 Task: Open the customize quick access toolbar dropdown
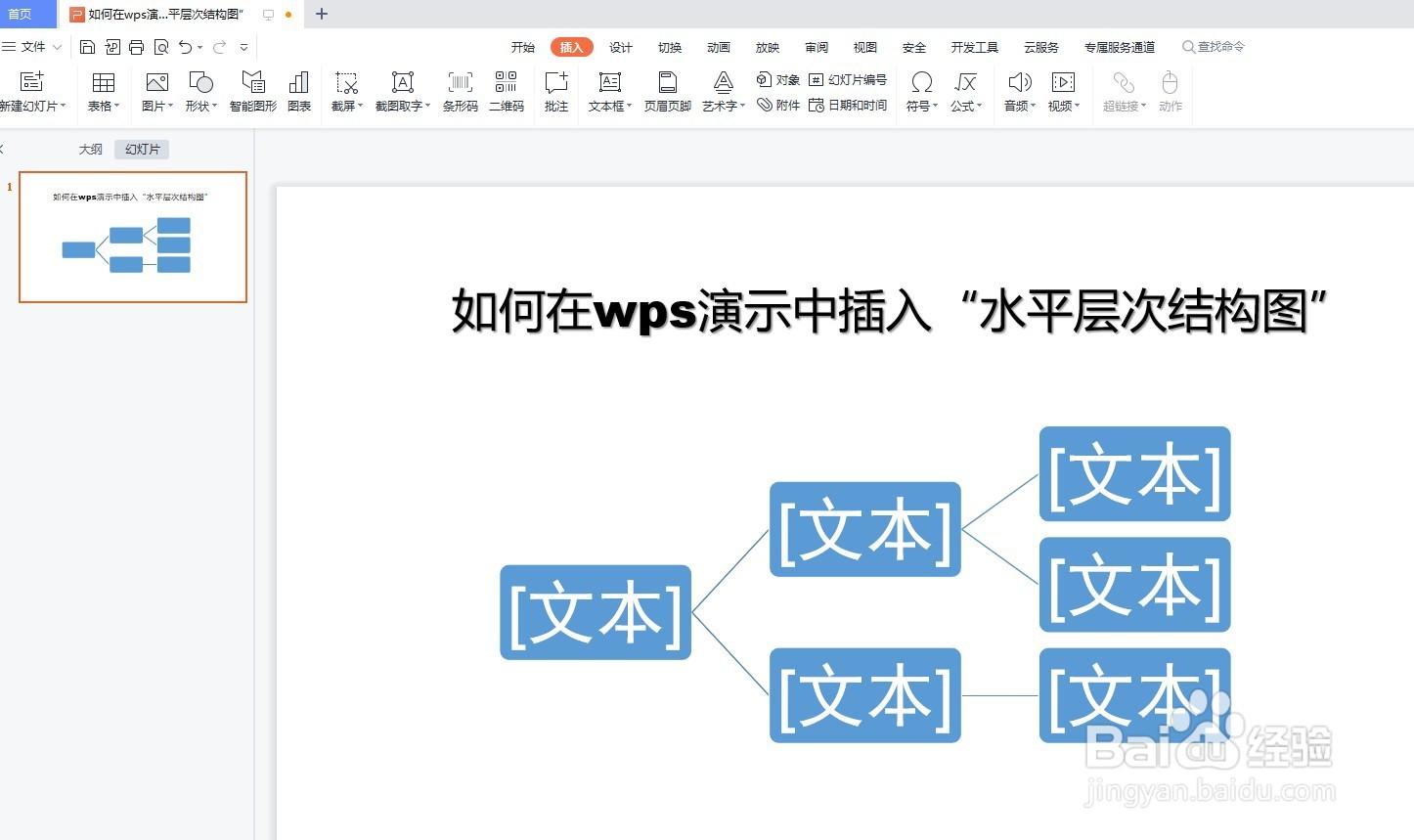243,47
